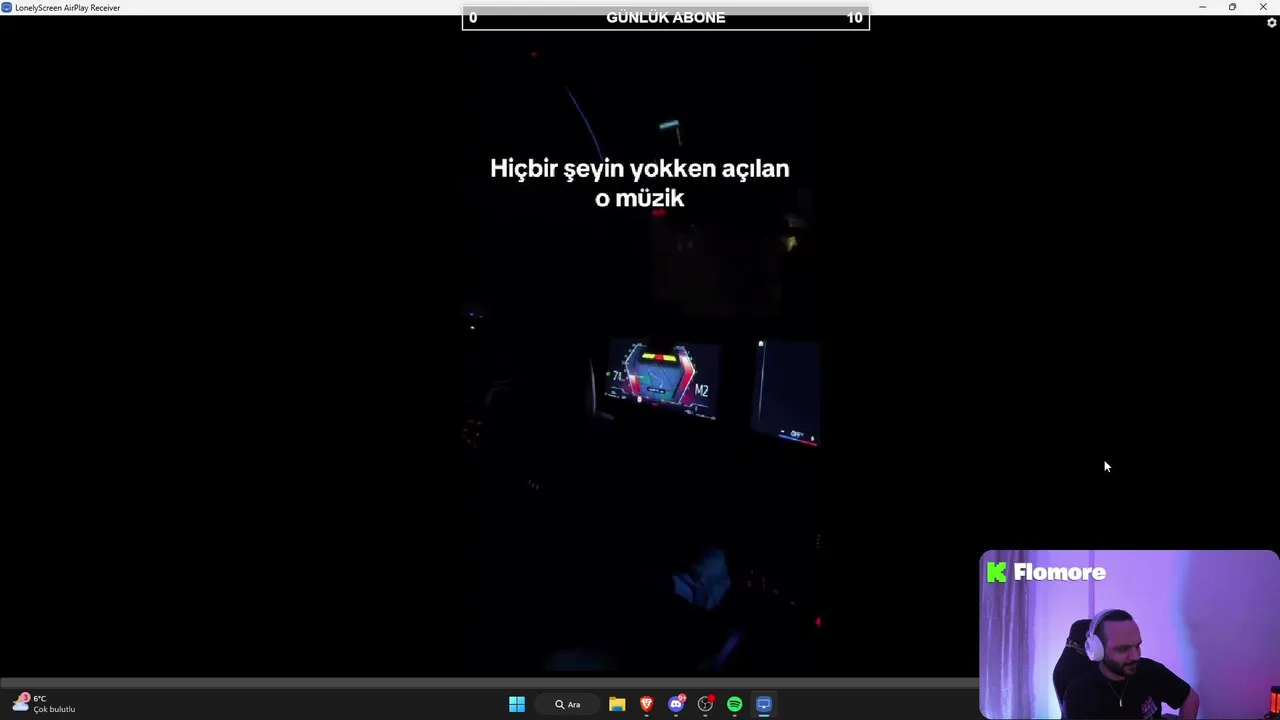Viewport: 1280px width, 720px height.
Task: Restore down the LonelyScreen window
Action: (1232, 7)
